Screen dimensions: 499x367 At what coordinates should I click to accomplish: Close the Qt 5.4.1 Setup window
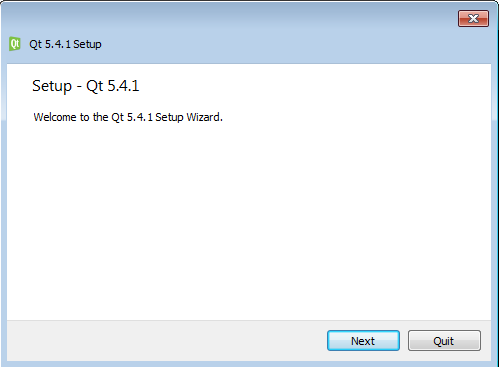click(x=473, y=18)
